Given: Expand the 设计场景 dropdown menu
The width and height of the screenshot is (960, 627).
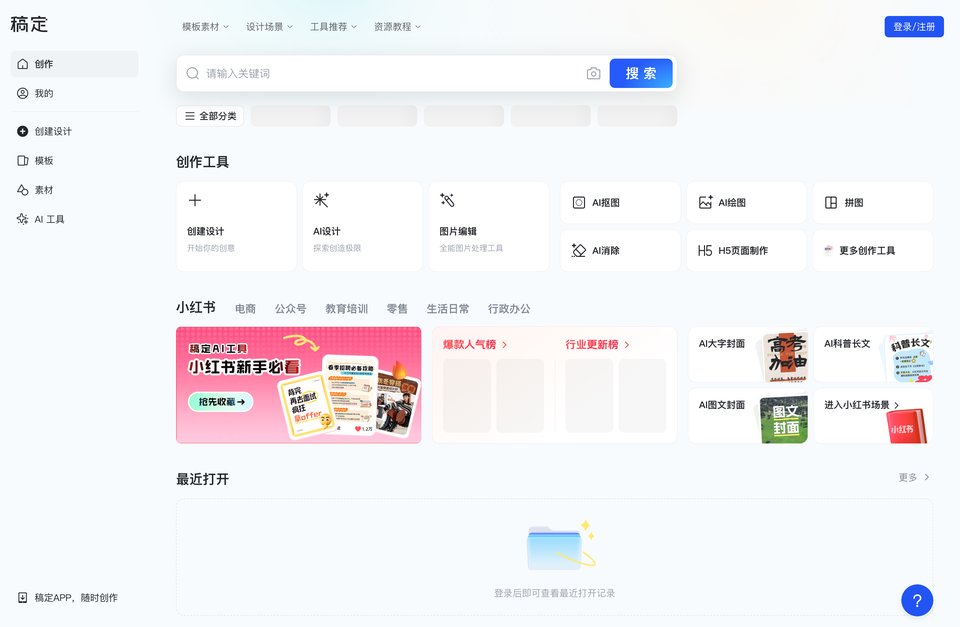Looking at the screenshot, I should (x=269, y=27).
